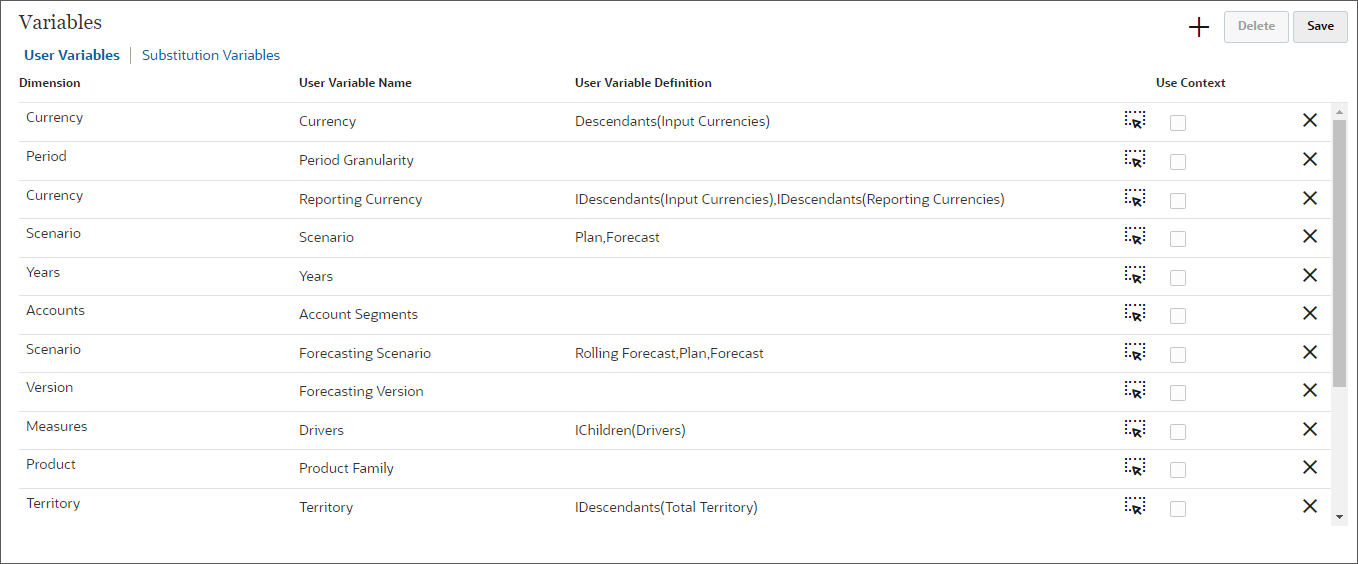
Task: Switch to Substitution Variables tab
Action: (211, 55)
